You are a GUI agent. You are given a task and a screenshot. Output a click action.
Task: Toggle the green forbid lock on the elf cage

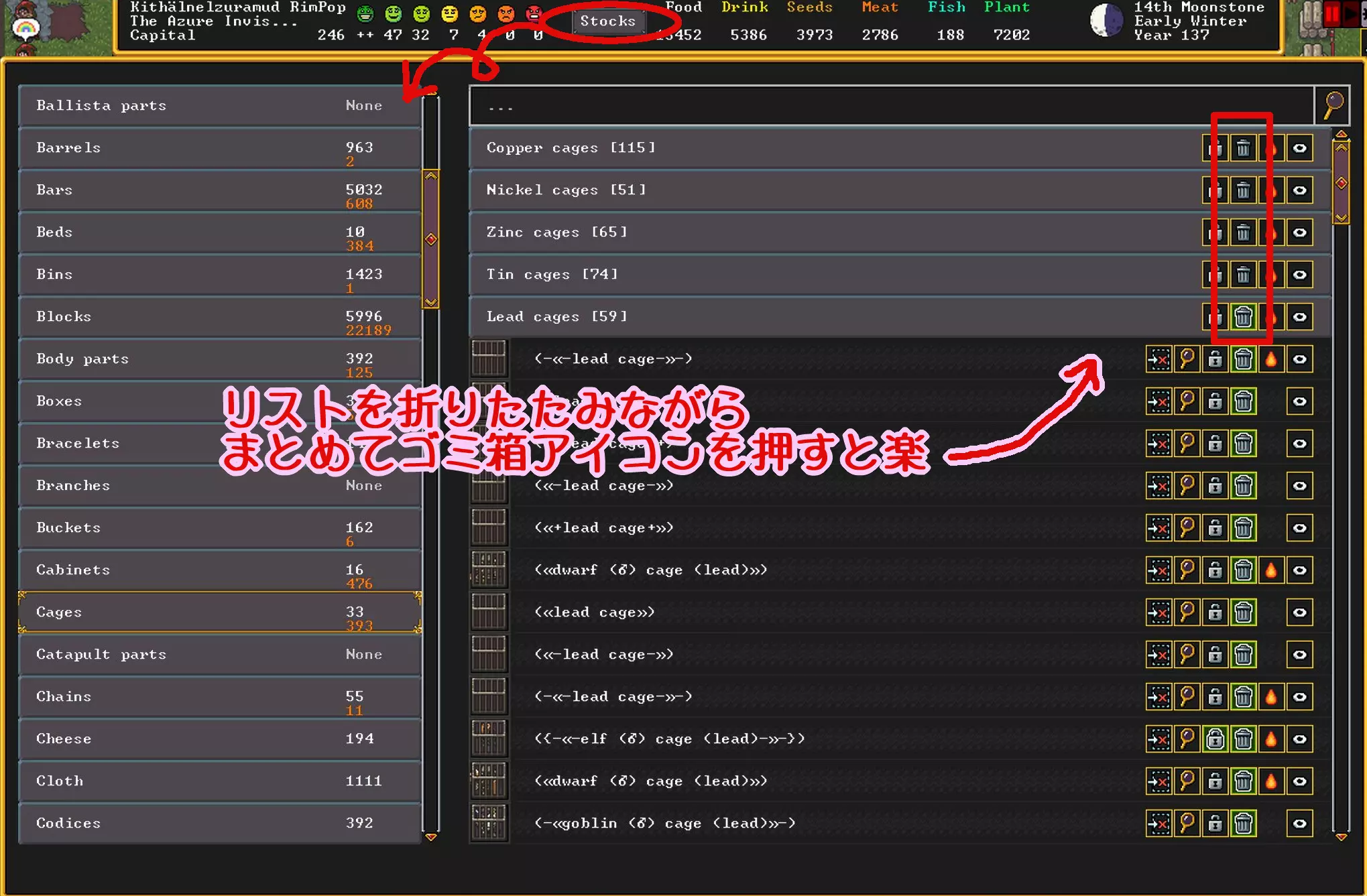[x=1215, y=739]
